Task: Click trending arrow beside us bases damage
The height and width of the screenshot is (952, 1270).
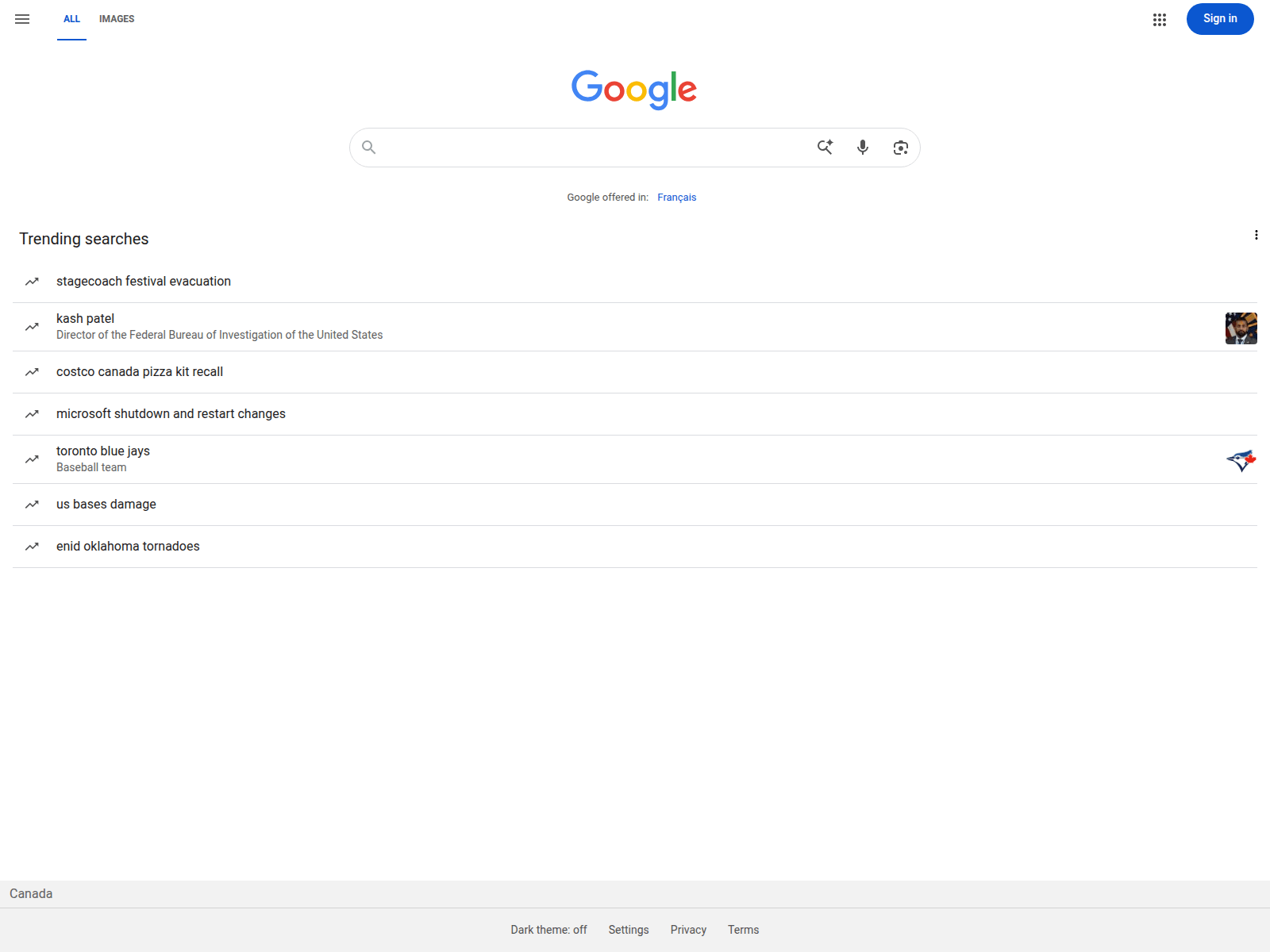Action: (x=32, y=505)
